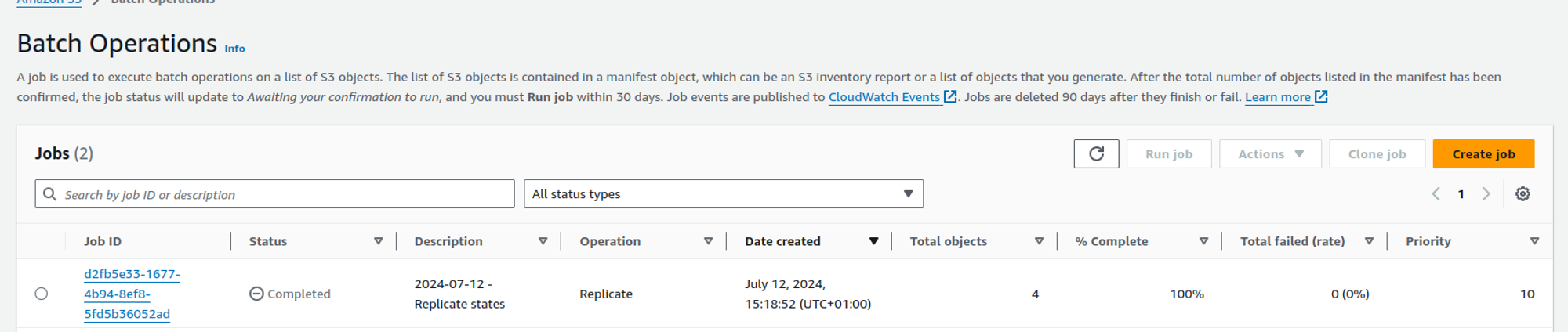Click the Description column sort arrow

[543, 241]
